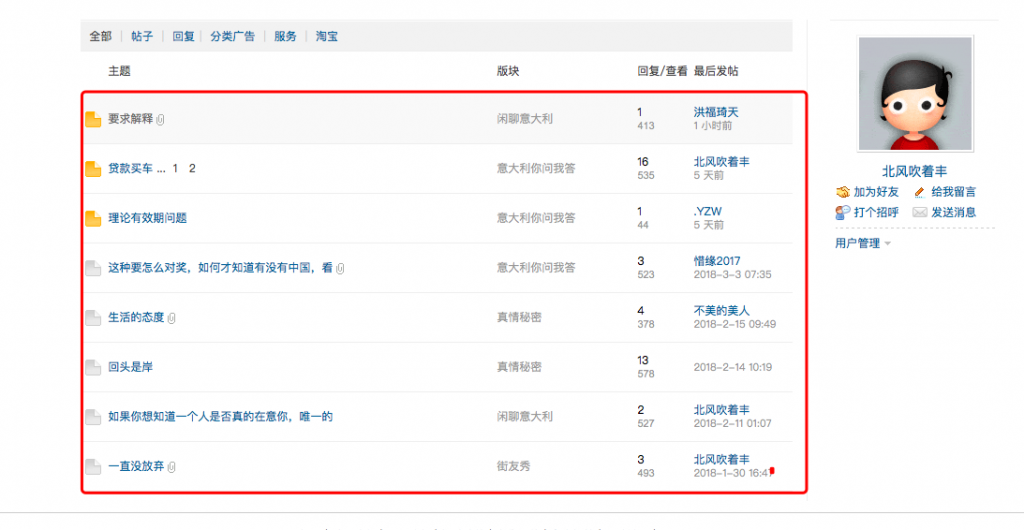This screenshot has width=1024, height=530.
Task: Open thread 这种要怎么对奖，如何才知道有没有中国
Action: point(221,268)
